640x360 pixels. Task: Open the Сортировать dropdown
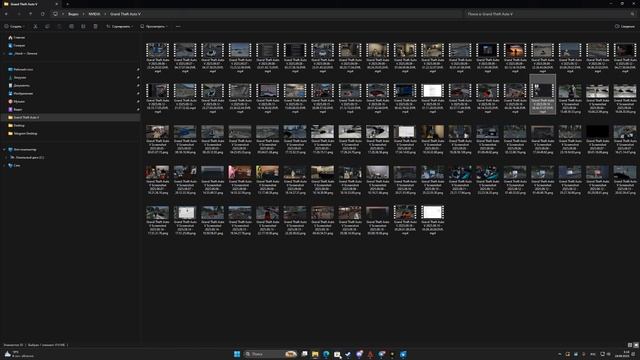(120, 26)
